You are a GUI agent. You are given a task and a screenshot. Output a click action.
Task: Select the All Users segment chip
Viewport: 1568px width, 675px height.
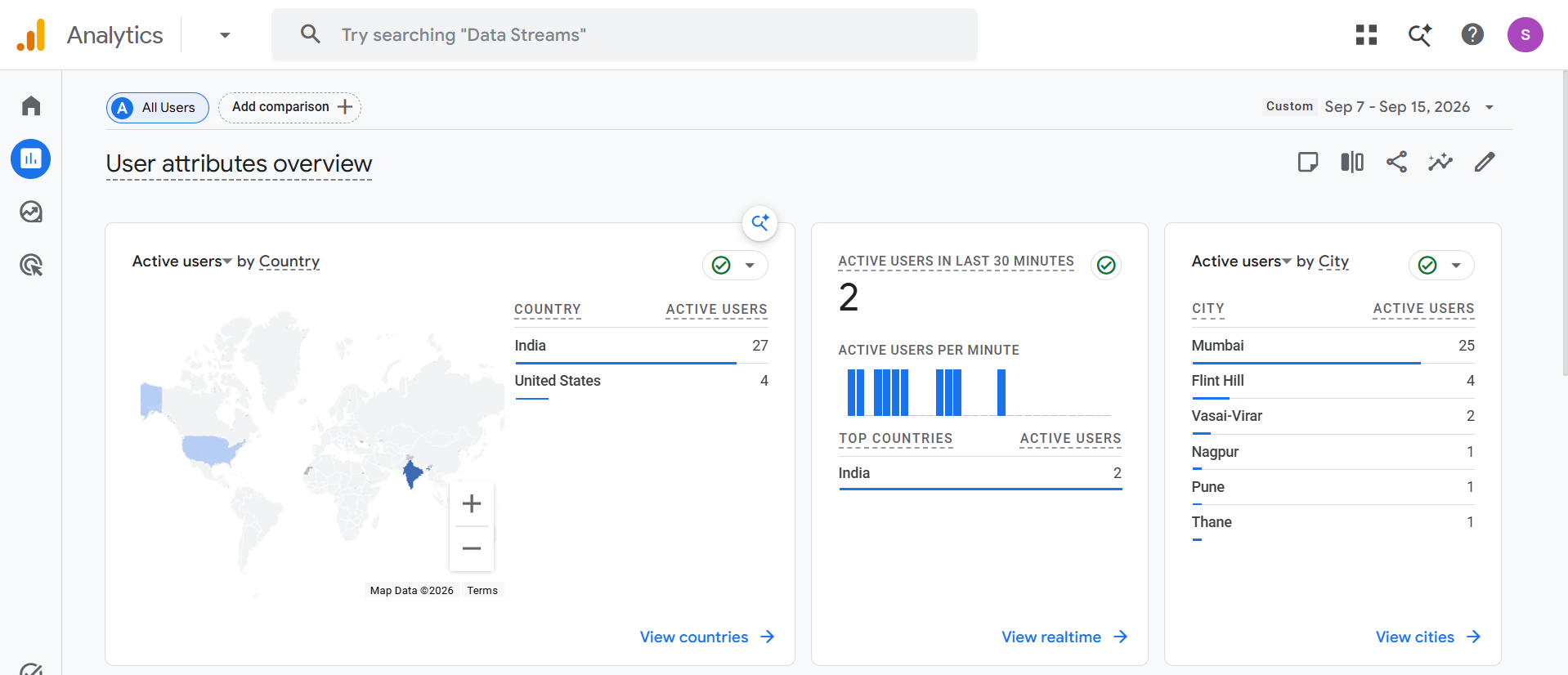158,108
